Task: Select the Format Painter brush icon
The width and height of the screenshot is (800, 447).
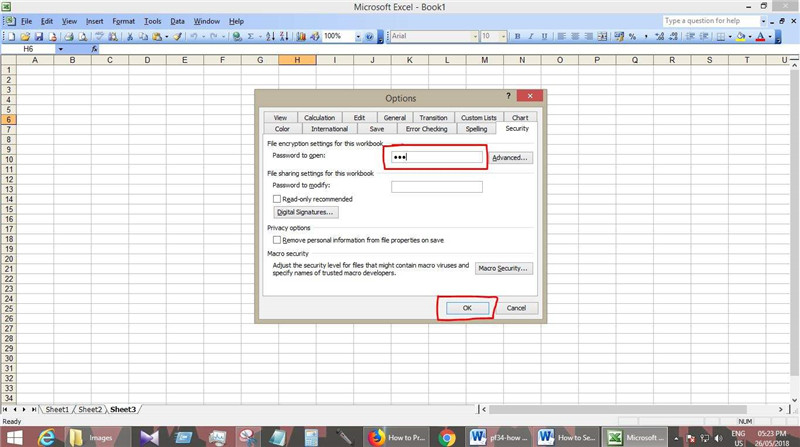Action: (177, 36)
